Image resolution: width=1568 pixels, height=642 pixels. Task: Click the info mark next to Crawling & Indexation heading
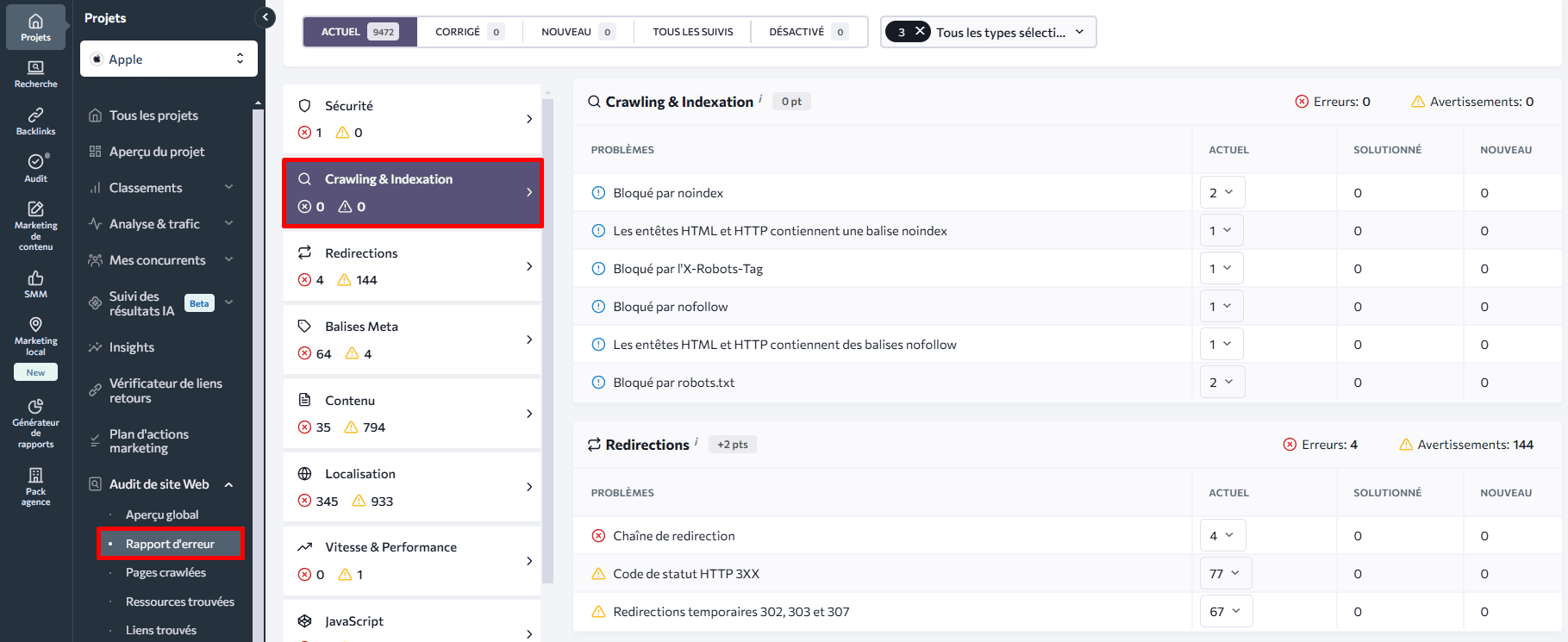tap(760, 98)
